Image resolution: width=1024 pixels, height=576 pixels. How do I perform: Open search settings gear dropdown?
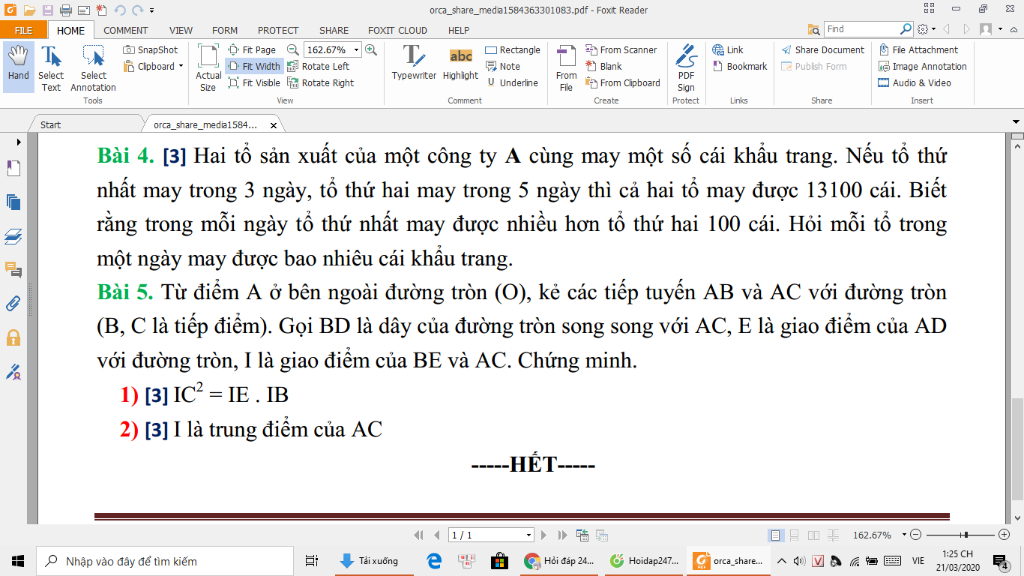tap(926, 29)
